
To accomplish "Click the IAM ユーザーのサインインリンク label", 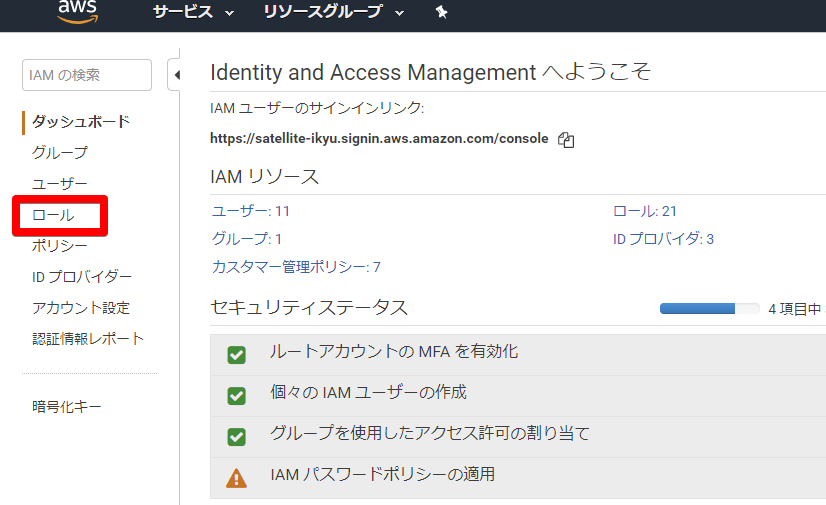I will click(317, 108).
